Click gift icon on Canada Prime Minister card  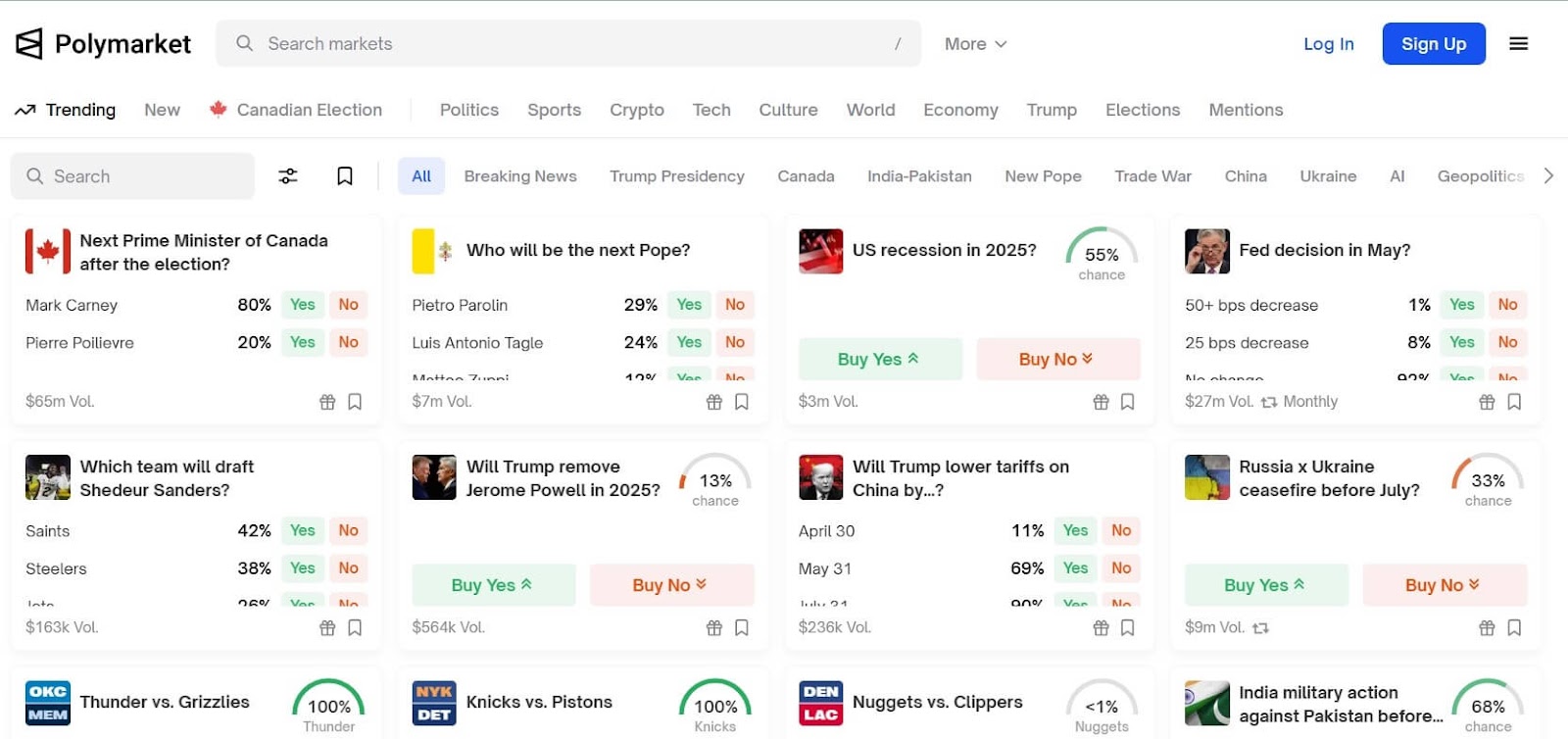(327, 402)
